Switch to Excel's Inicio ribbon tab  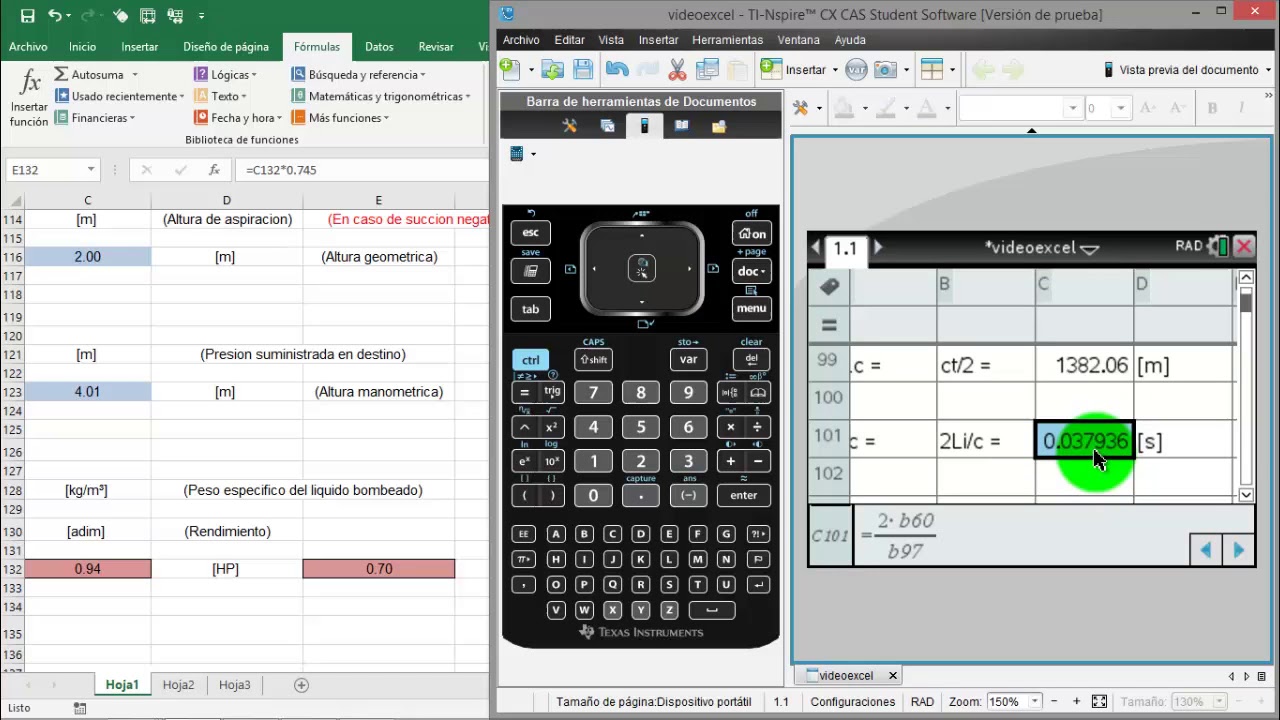click(83, 47)
